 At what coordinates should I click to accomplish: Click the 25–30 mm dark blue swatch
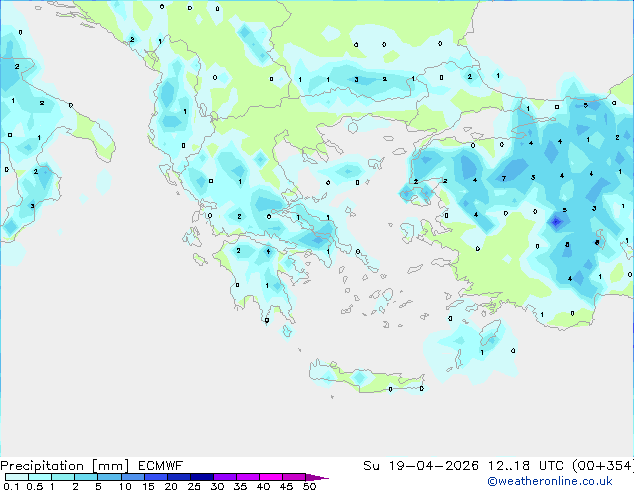point(201,477)
